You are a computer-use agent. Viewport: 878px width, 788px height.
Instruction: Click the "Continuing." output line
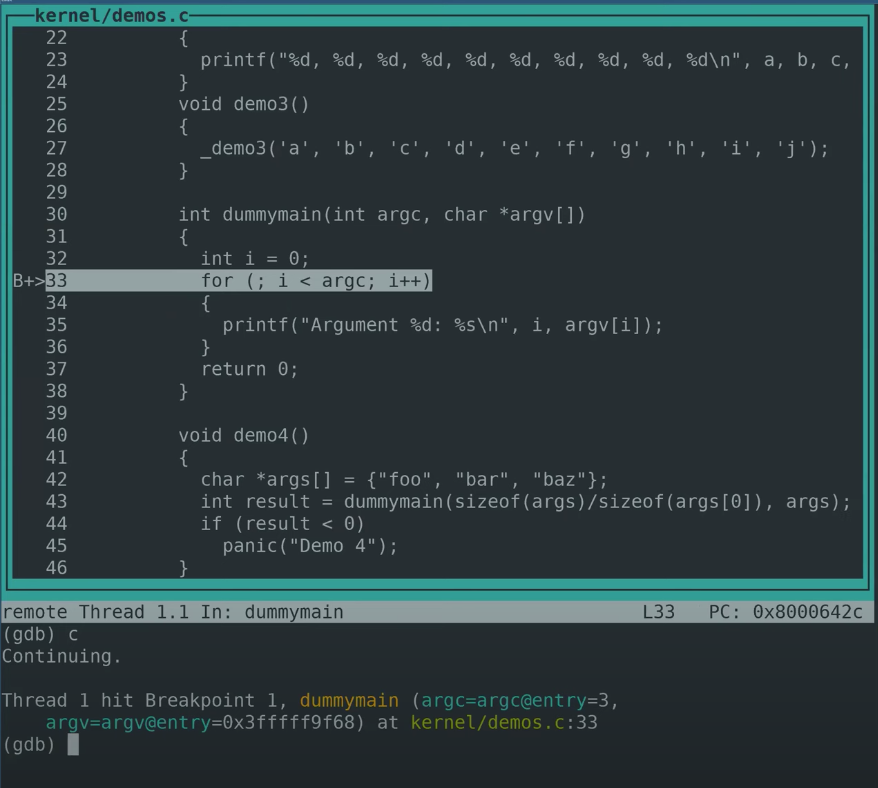coord(62,656)
